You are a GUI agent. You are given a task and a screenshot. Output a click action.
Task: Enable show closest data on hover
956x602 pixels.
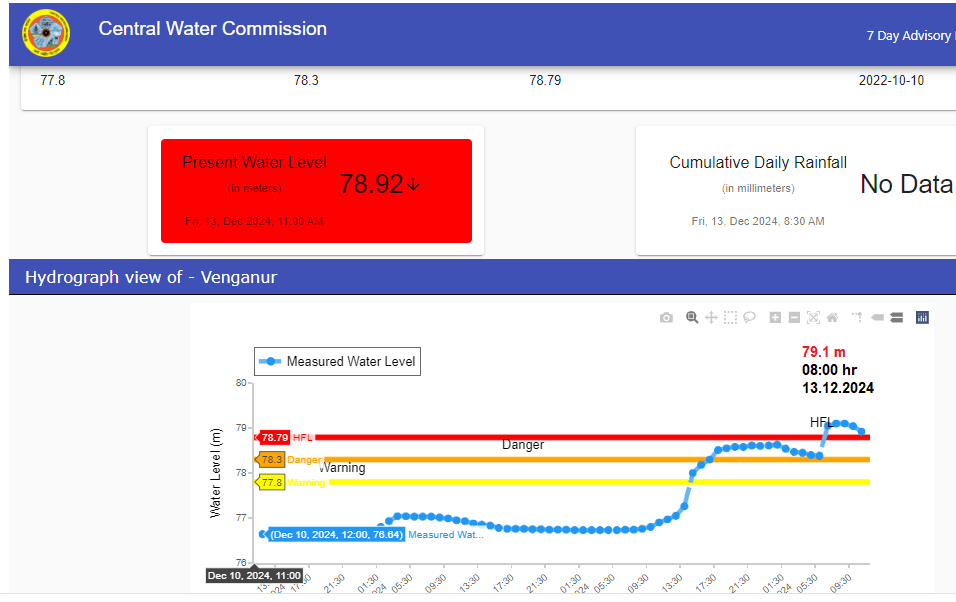[x=877, y=318]
